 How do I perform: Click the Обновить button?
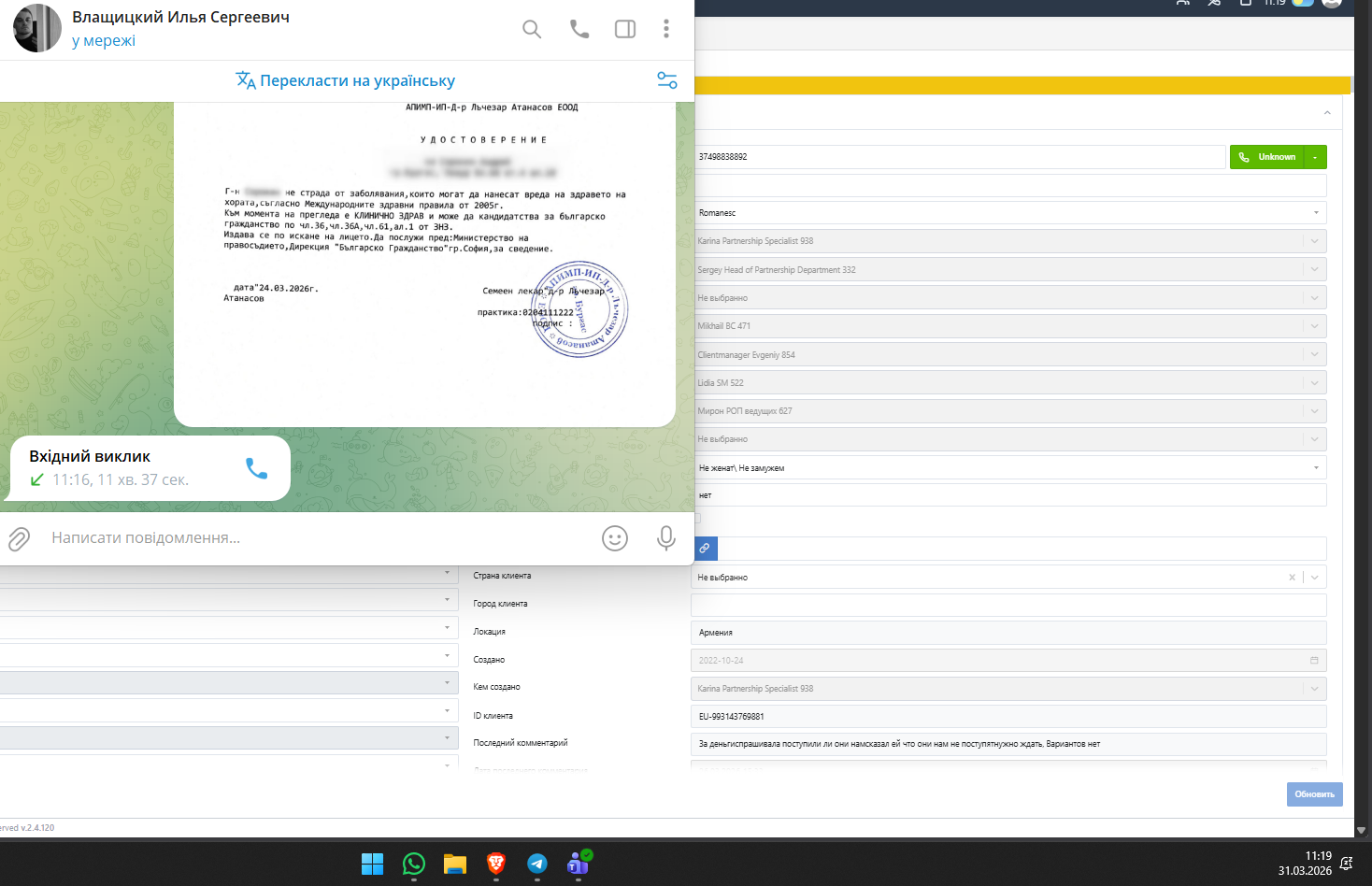point(1315,794)
